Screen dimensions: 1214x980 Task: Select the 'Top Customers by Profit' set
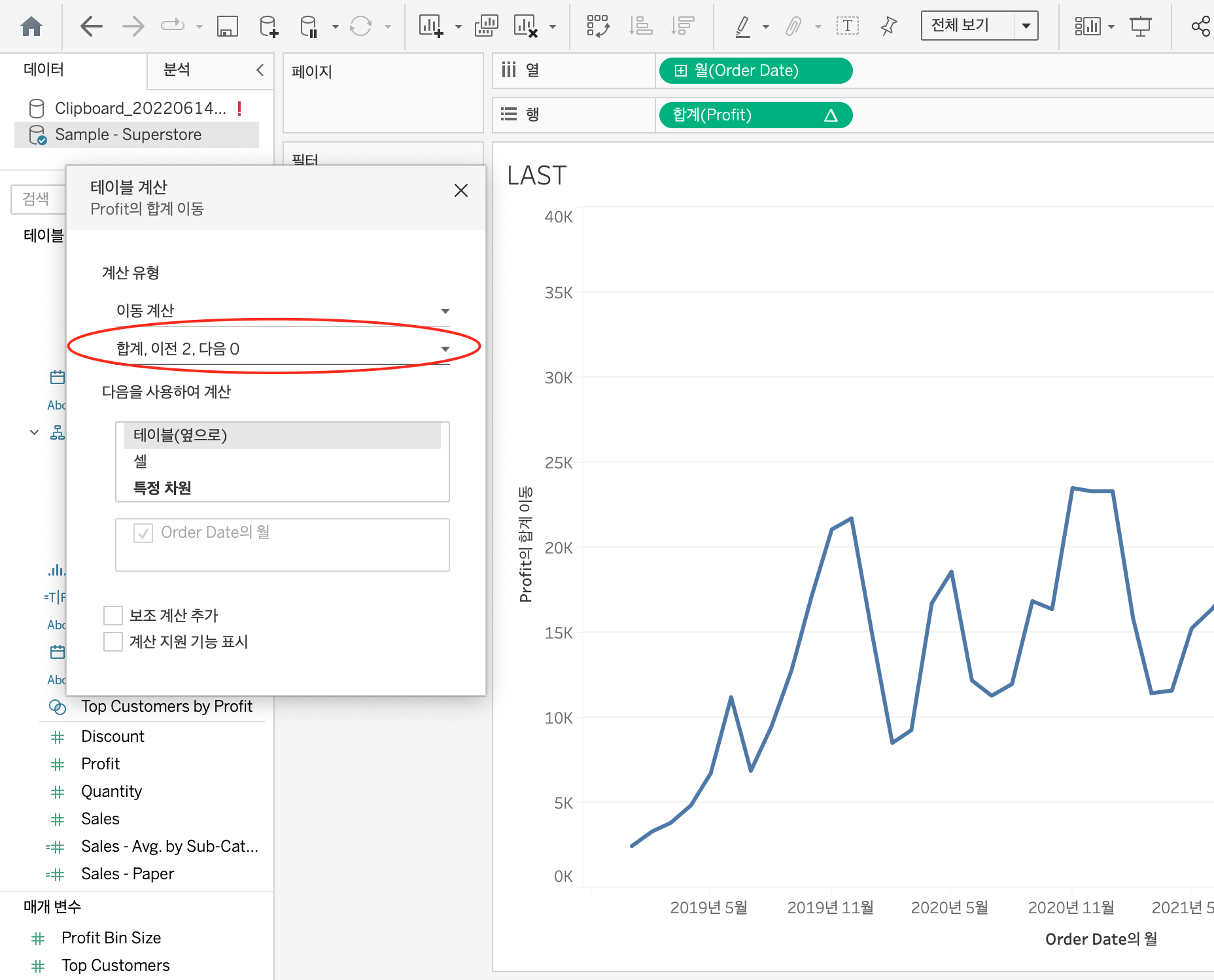(x=167, y=707)
